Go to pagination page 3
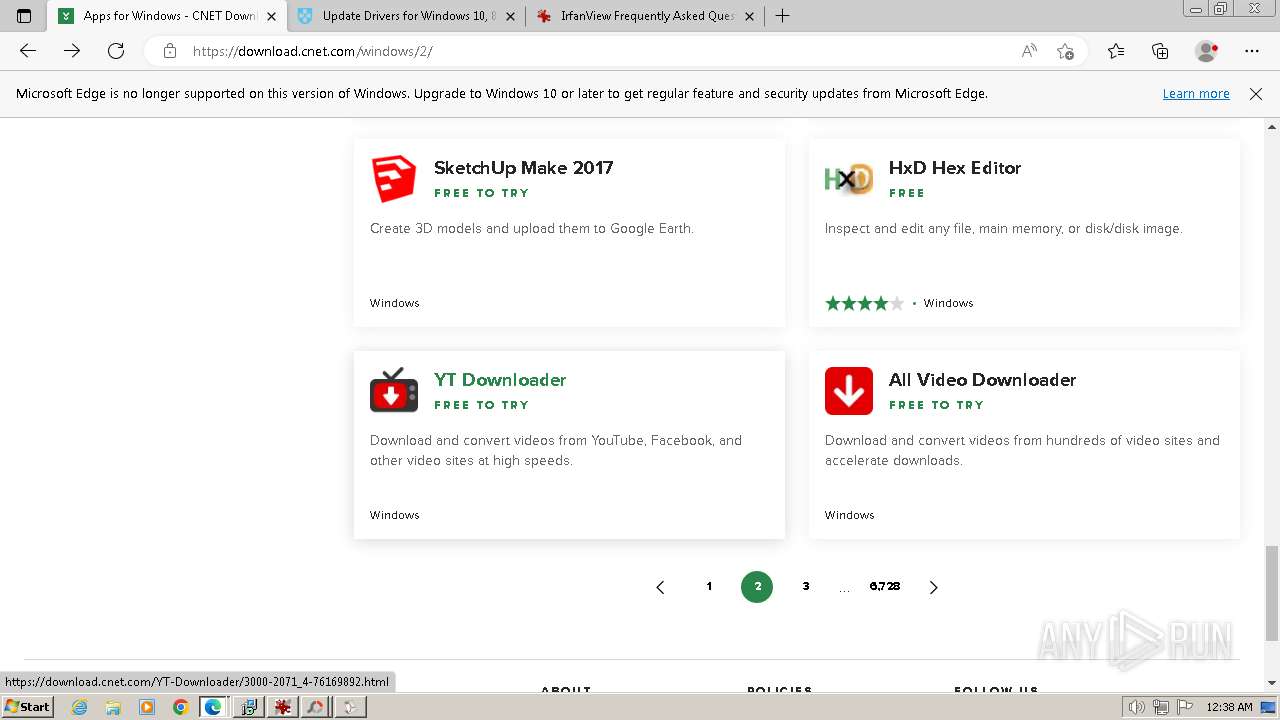This screenshot has width=1280, height=720. [806, 587]
